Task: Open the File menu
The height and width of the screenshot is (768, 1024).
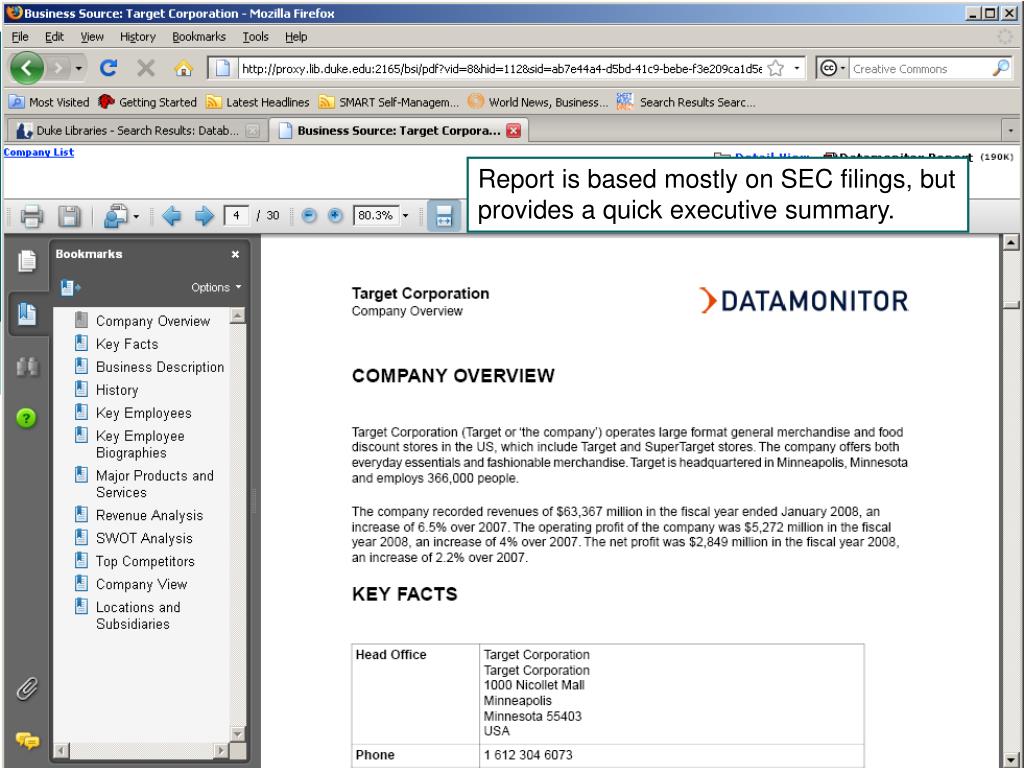Action: pyautogui.click(x=20, y=37)
